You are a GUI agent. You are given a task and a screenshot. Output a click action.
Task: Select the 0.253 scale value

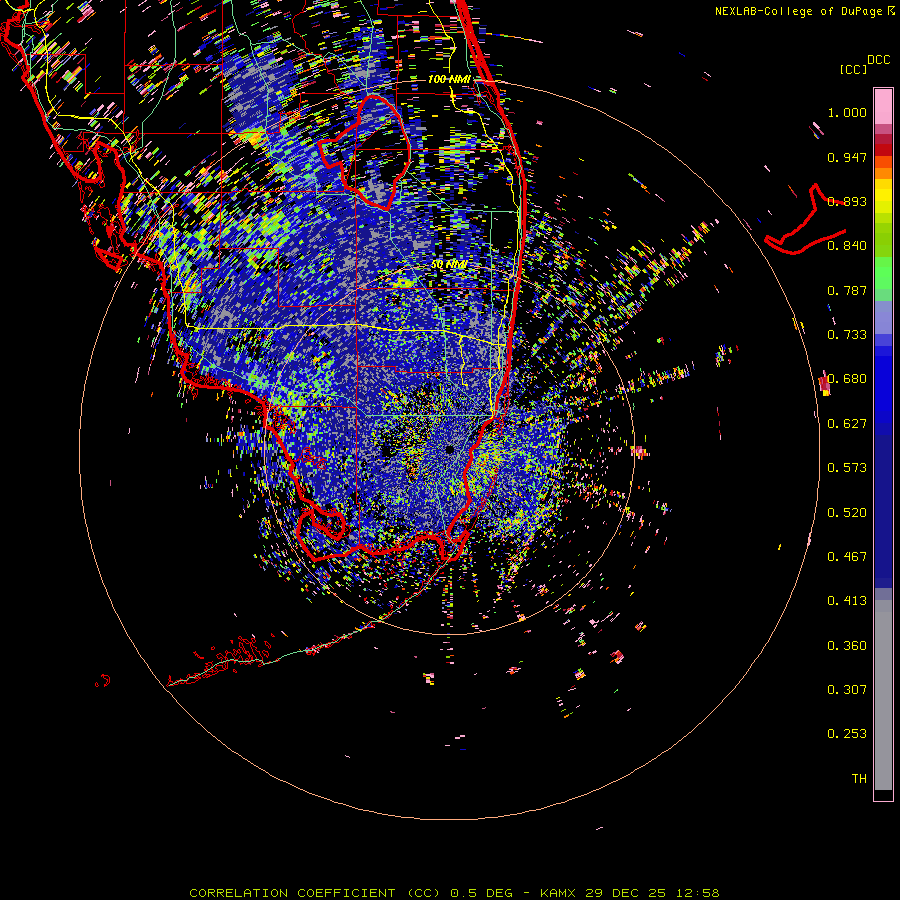(x=847, y=734)
